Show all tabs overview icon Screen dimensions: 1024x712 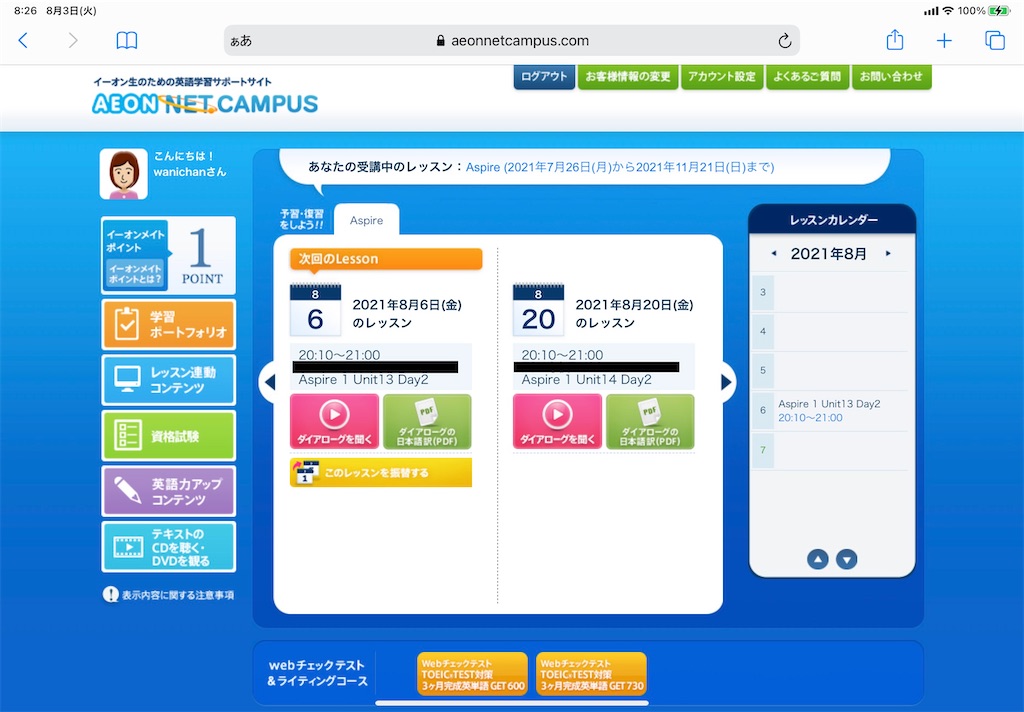coord(995,40)
